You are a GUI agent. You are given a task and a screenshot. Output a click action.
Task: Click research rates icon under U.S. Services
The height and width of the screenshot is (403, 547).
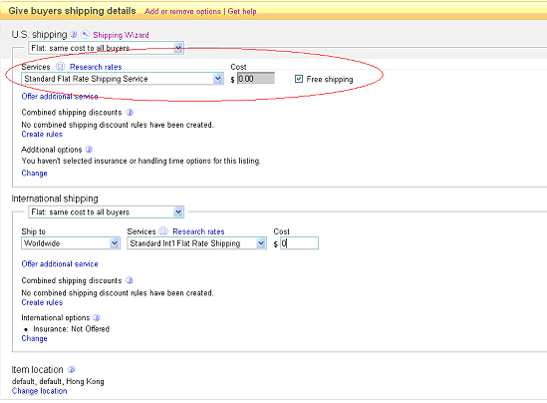coord(60,66)
